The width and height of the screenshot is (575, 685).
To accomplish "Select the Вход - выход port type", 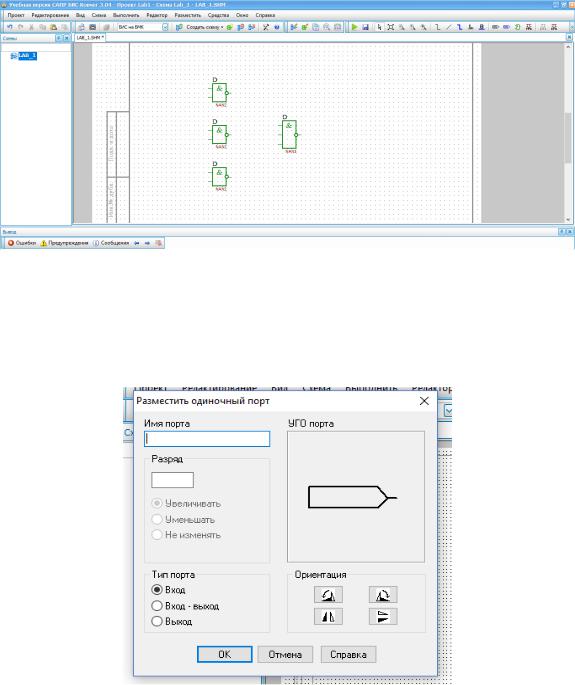I will coord(157,606).
